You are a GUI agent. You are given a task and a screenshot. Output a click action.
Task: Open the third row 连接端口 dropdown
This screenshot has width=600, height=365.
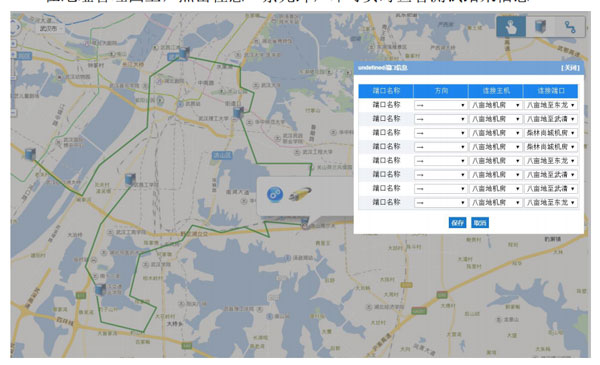(551, 133)
